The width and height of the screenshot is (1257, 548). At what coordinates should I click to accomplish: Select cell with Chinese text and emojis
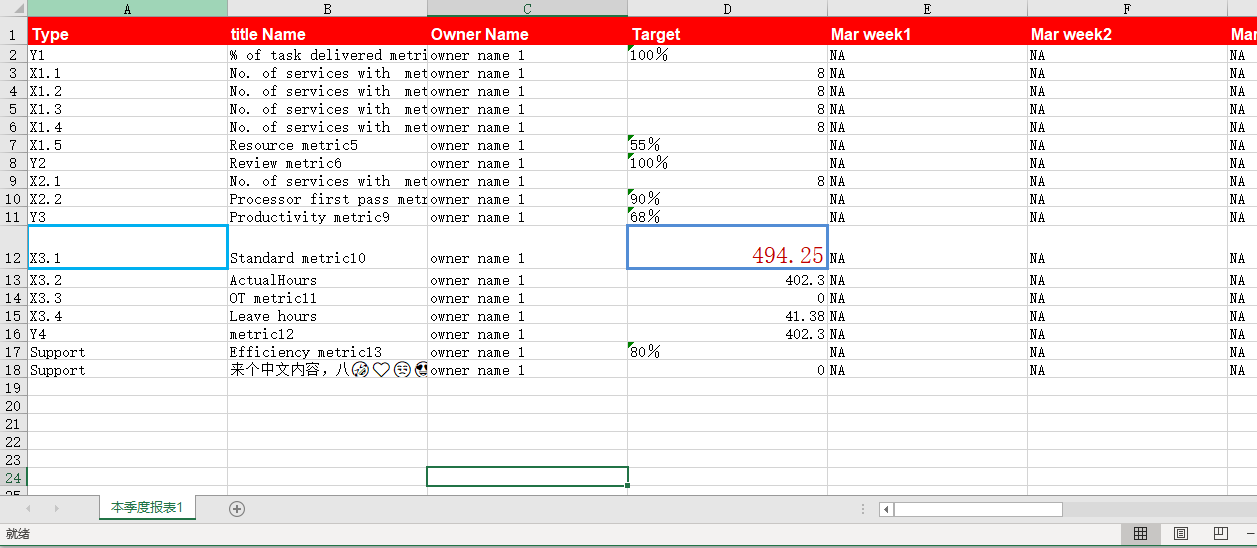[327, 370]
